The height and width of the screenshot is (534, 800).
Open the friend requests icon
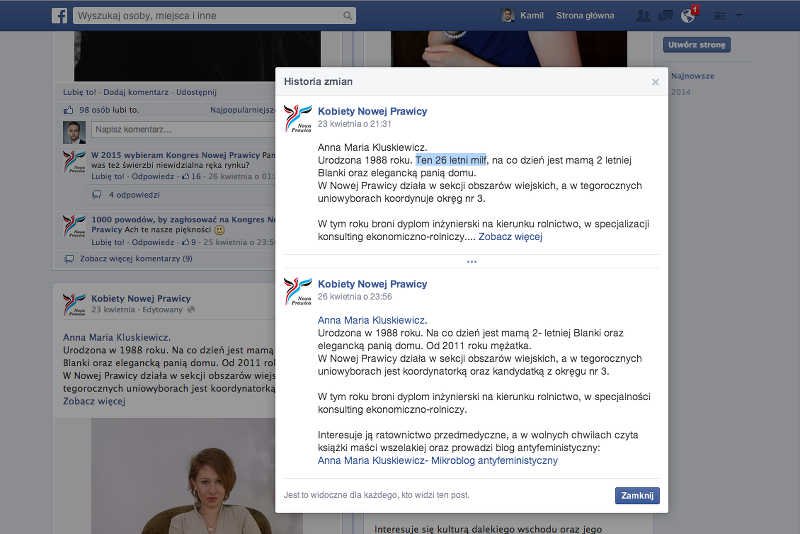(x=643, y=16)
